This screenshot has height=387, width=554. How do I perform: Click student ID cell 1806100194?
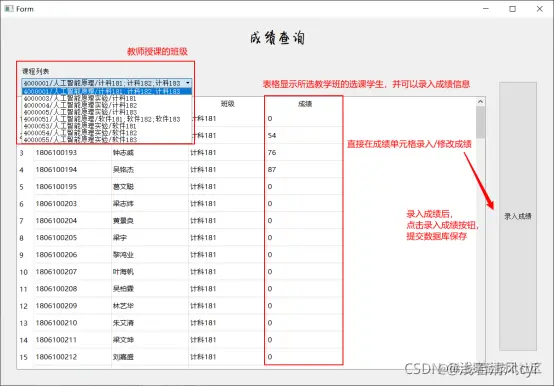[72, 169]
